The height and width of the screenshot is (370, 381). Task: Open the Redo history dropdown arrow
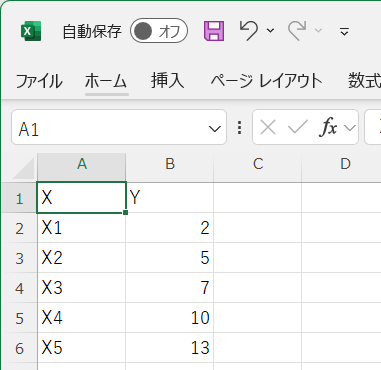pyautogui.click(x=318, y=31)
